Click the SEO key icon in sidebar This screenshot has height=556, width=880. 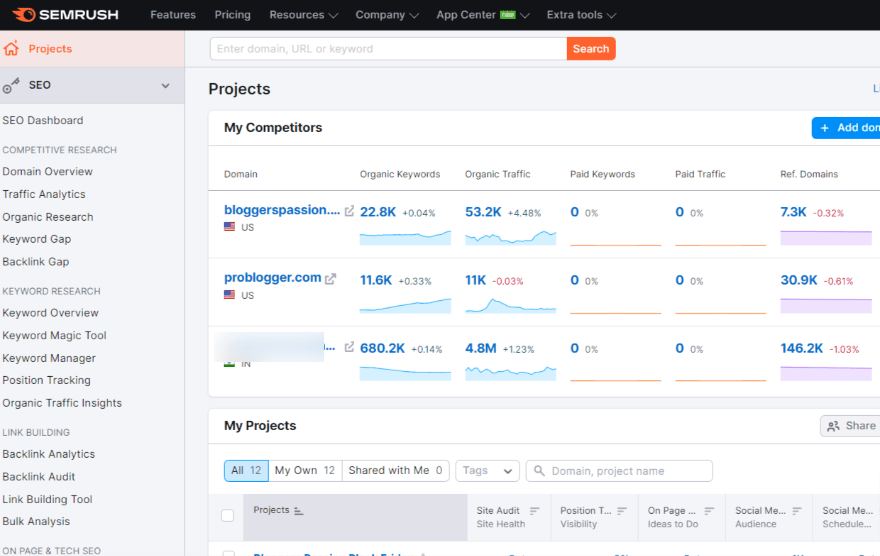(11, 86)
